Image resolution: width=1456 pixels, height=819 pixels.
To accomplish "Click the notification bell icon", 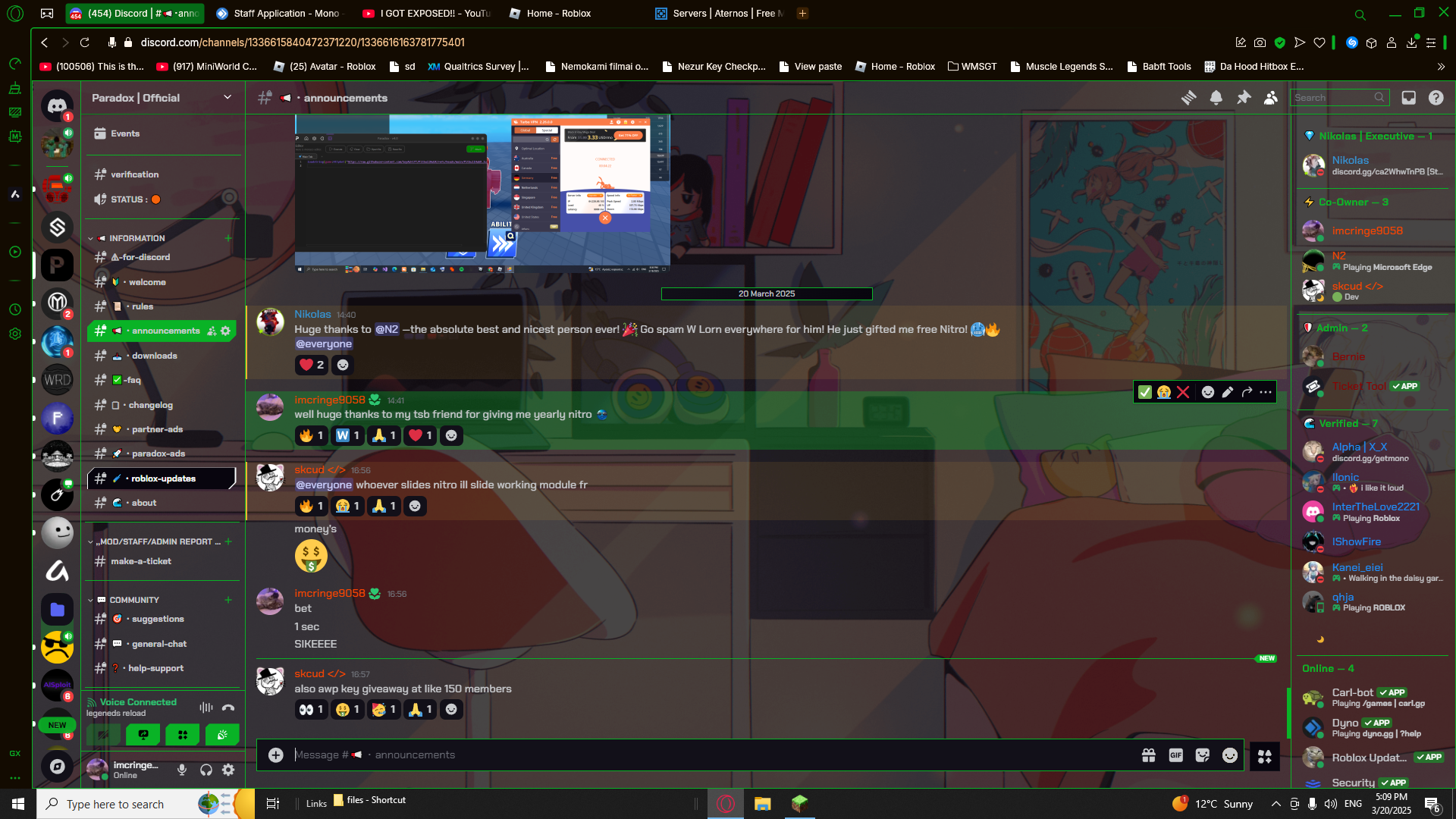I will (1216, 98).
